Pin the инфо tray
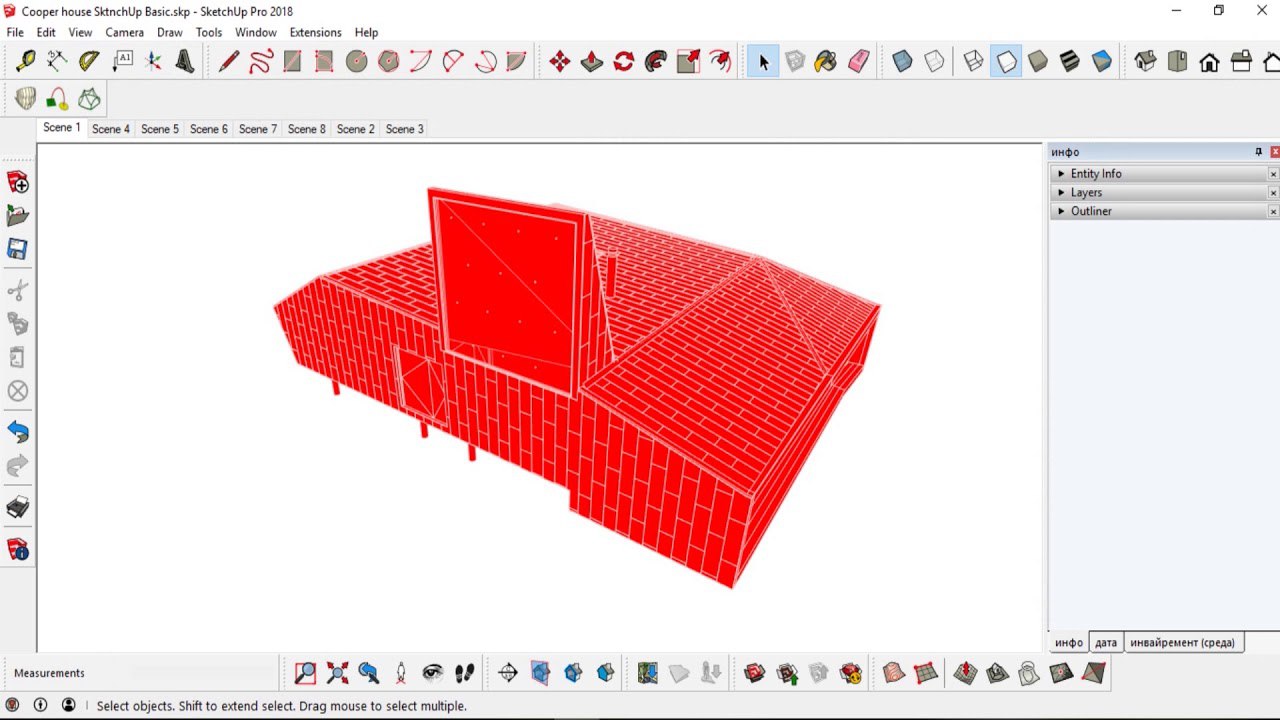Image resolution: width=1280 pixels, height=720 pixels. click(1259, 152)
